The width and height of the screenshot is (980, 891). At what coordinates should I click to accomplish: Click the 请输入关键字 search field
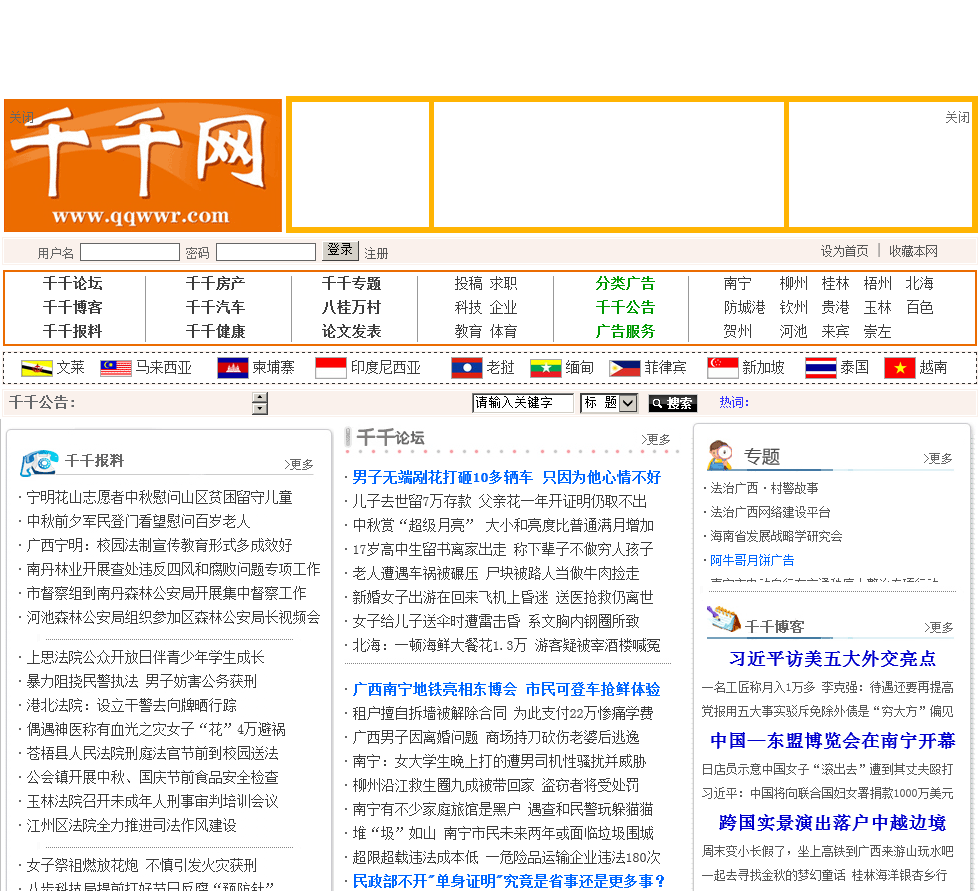[522, 402]
